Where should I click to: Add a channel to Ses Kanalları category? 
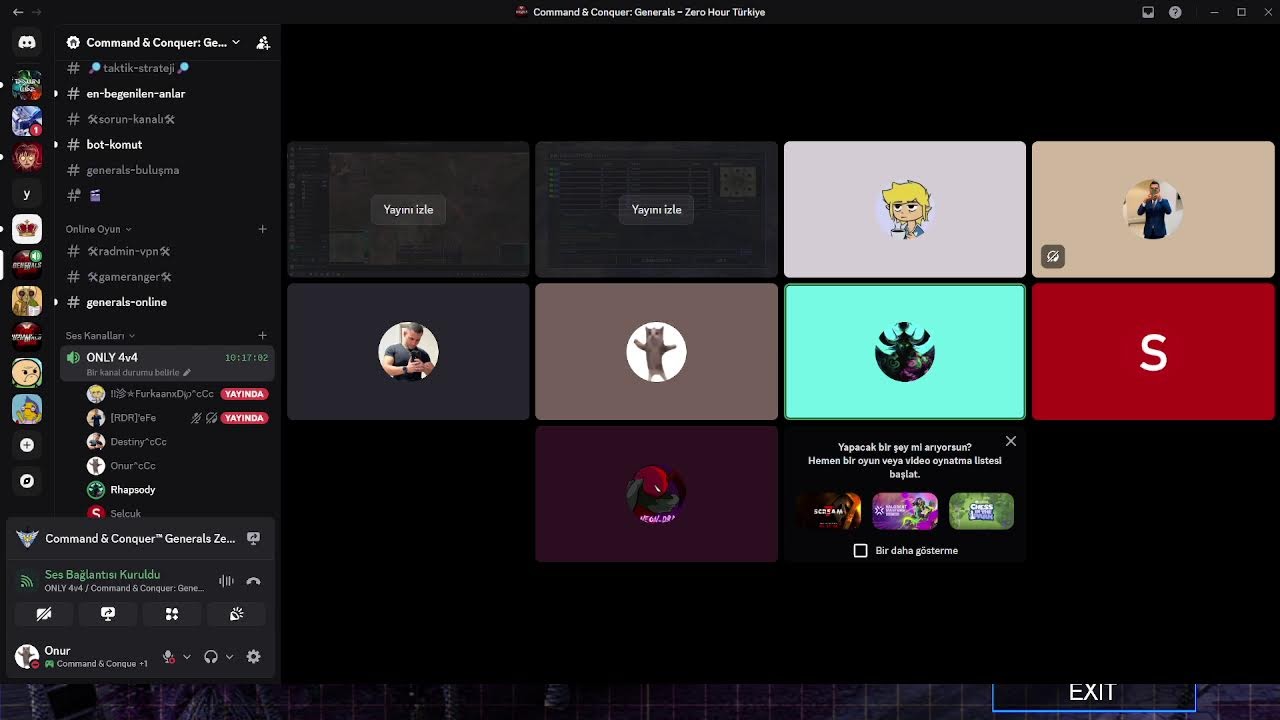pos(263,335)
